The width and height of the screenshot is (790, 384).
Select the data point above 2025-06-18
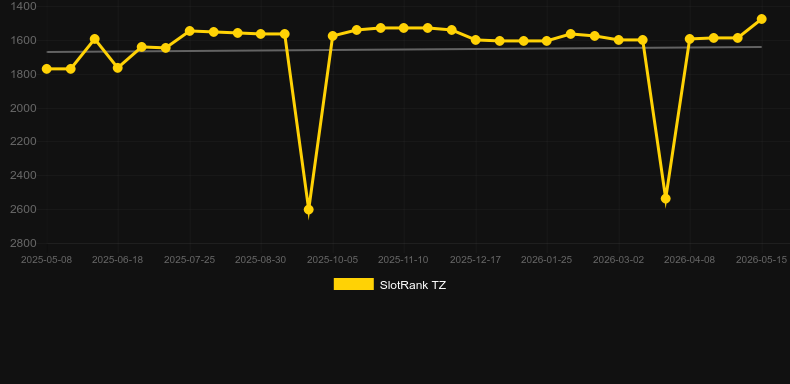118,68
